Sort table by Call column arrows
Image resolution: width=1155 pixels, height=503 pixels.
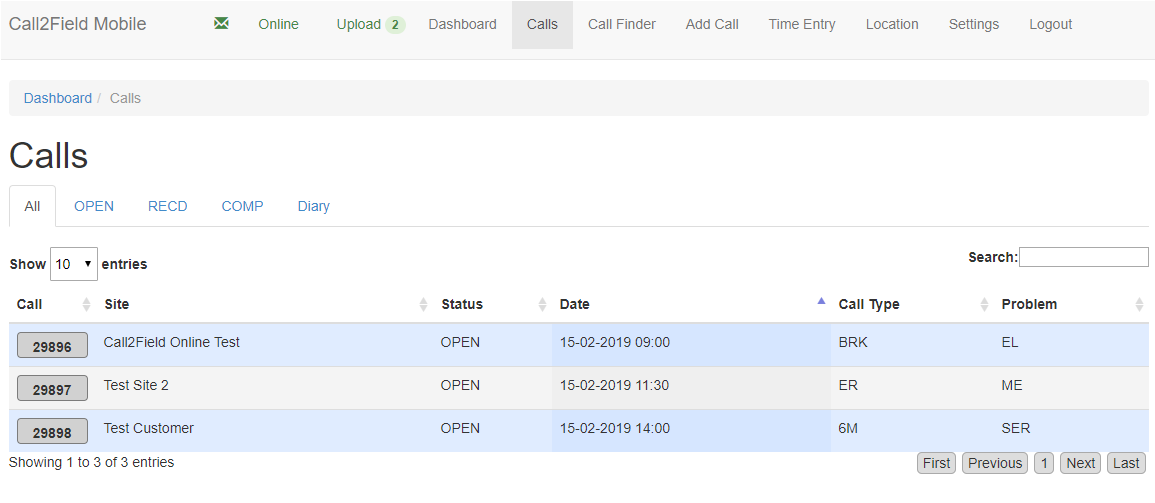coord(86,304)
